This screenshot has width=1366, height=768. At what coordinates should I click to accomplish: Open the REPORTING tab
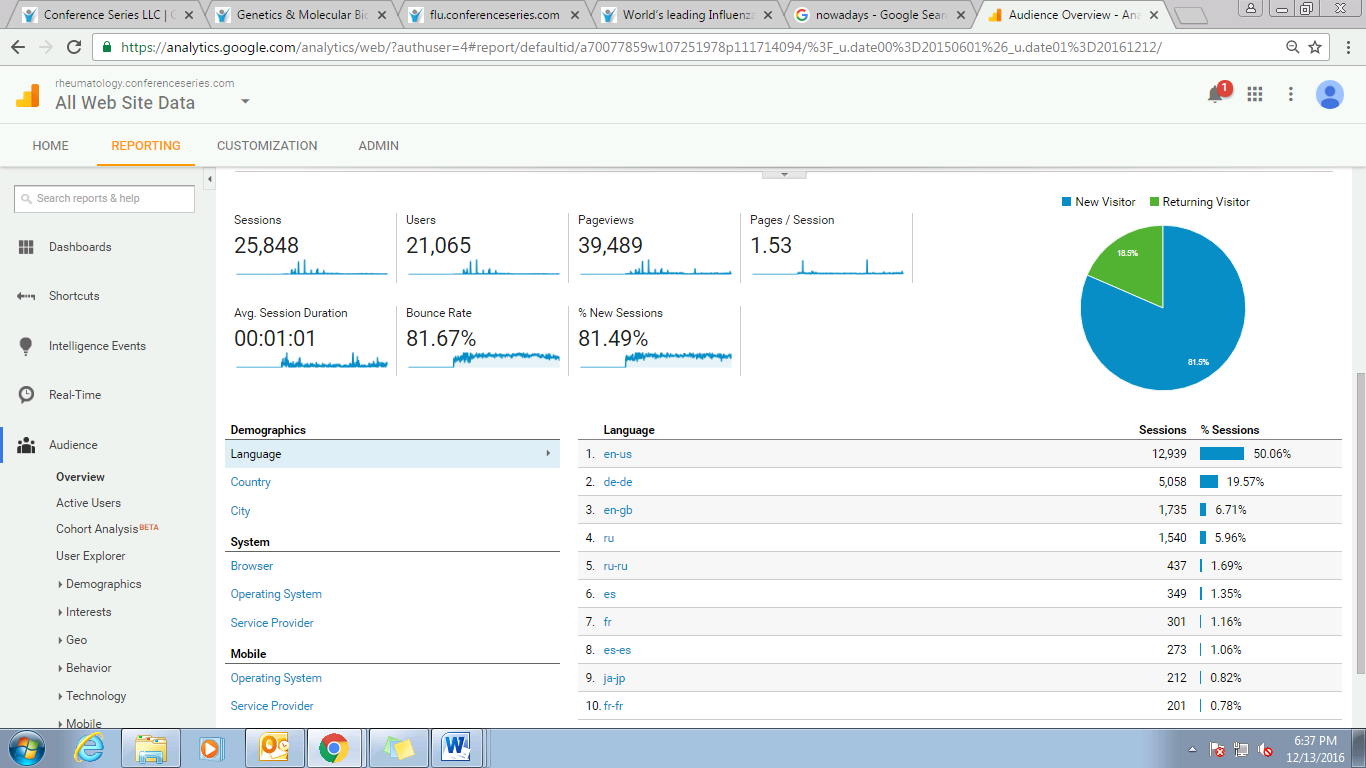(x=146, y=146)
